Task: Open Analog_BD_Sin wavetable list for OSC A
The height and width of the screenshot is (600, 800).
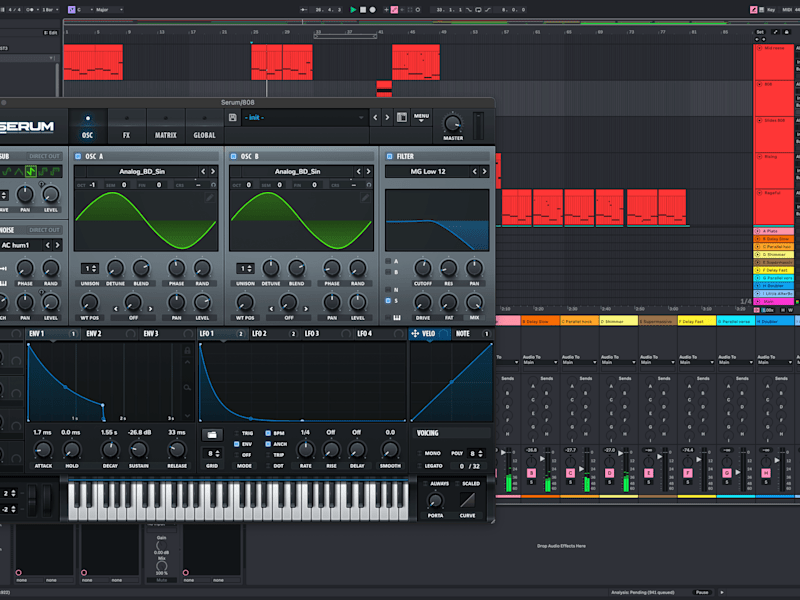Action: point(142,171)
